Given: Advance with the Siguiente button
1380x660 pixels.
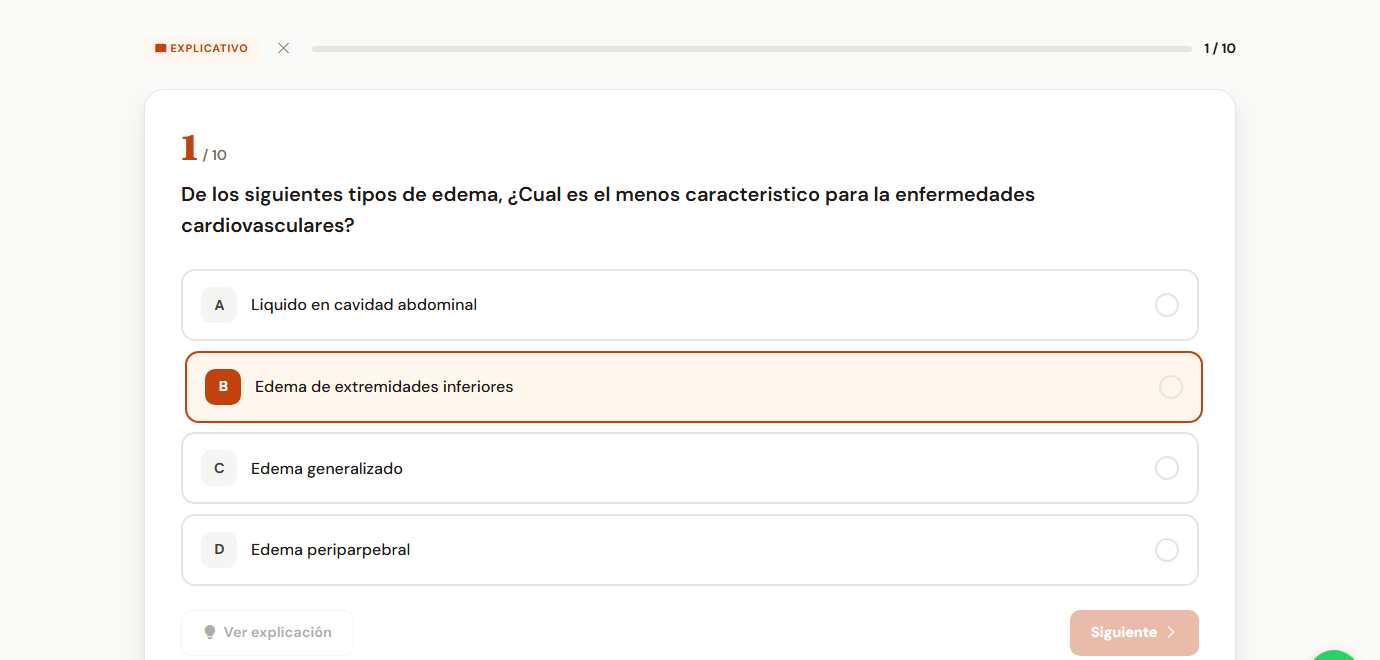Looking at the screenshot, I should click(1134, 632).
